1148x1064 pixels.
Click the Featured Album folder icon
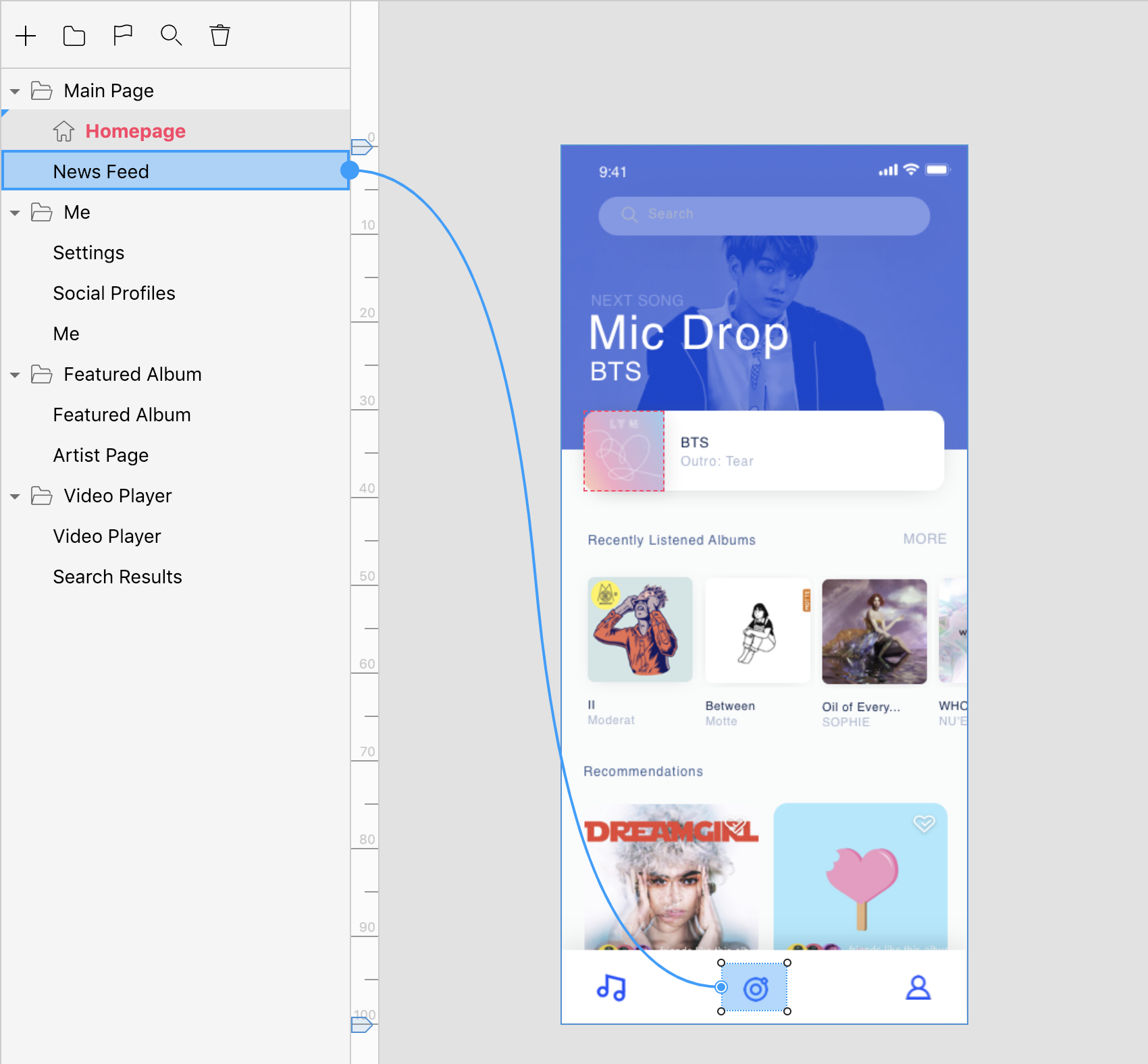(42, 374)
